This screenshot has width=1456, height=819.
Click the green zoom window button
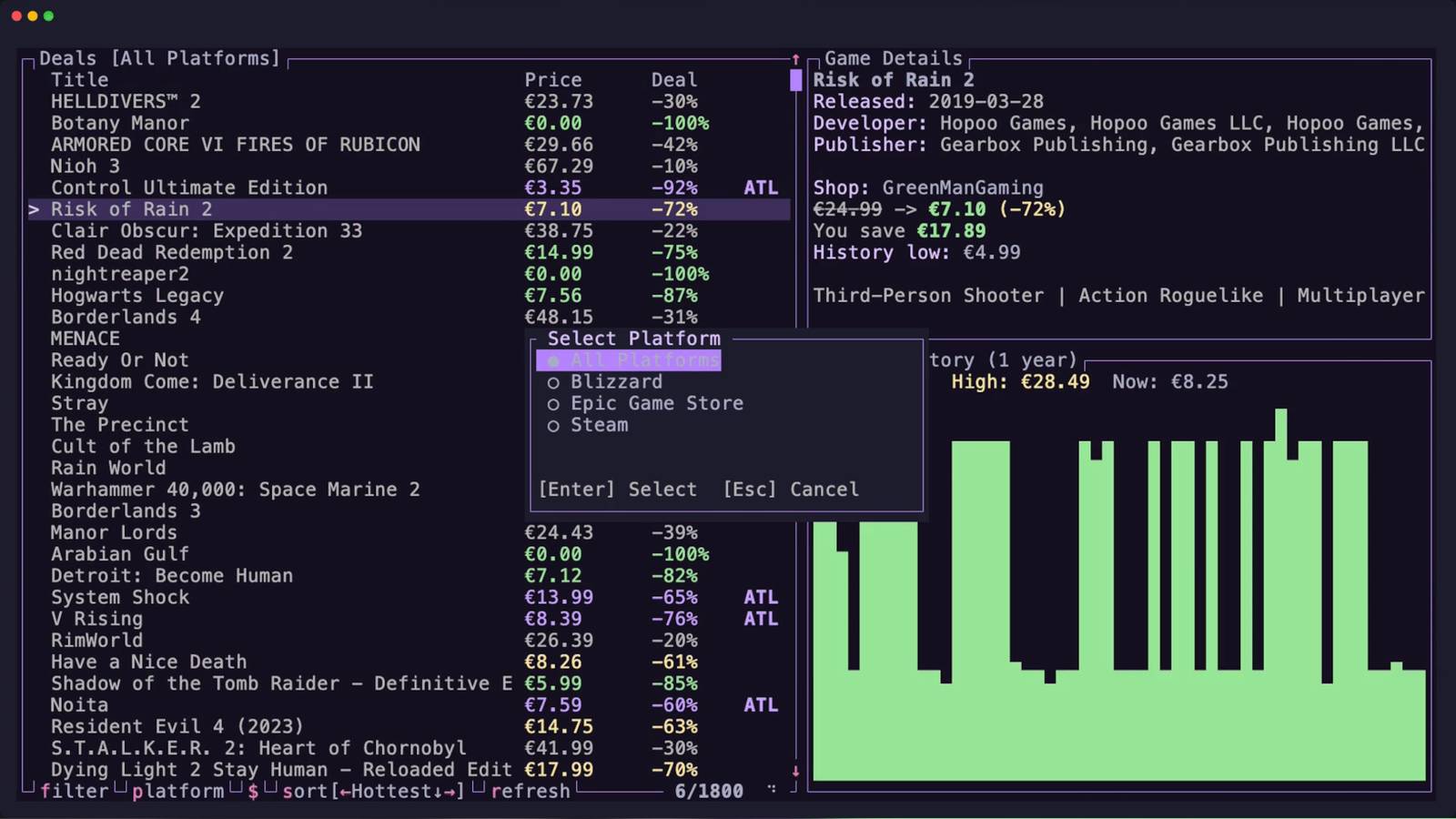[x=48, y=15]
